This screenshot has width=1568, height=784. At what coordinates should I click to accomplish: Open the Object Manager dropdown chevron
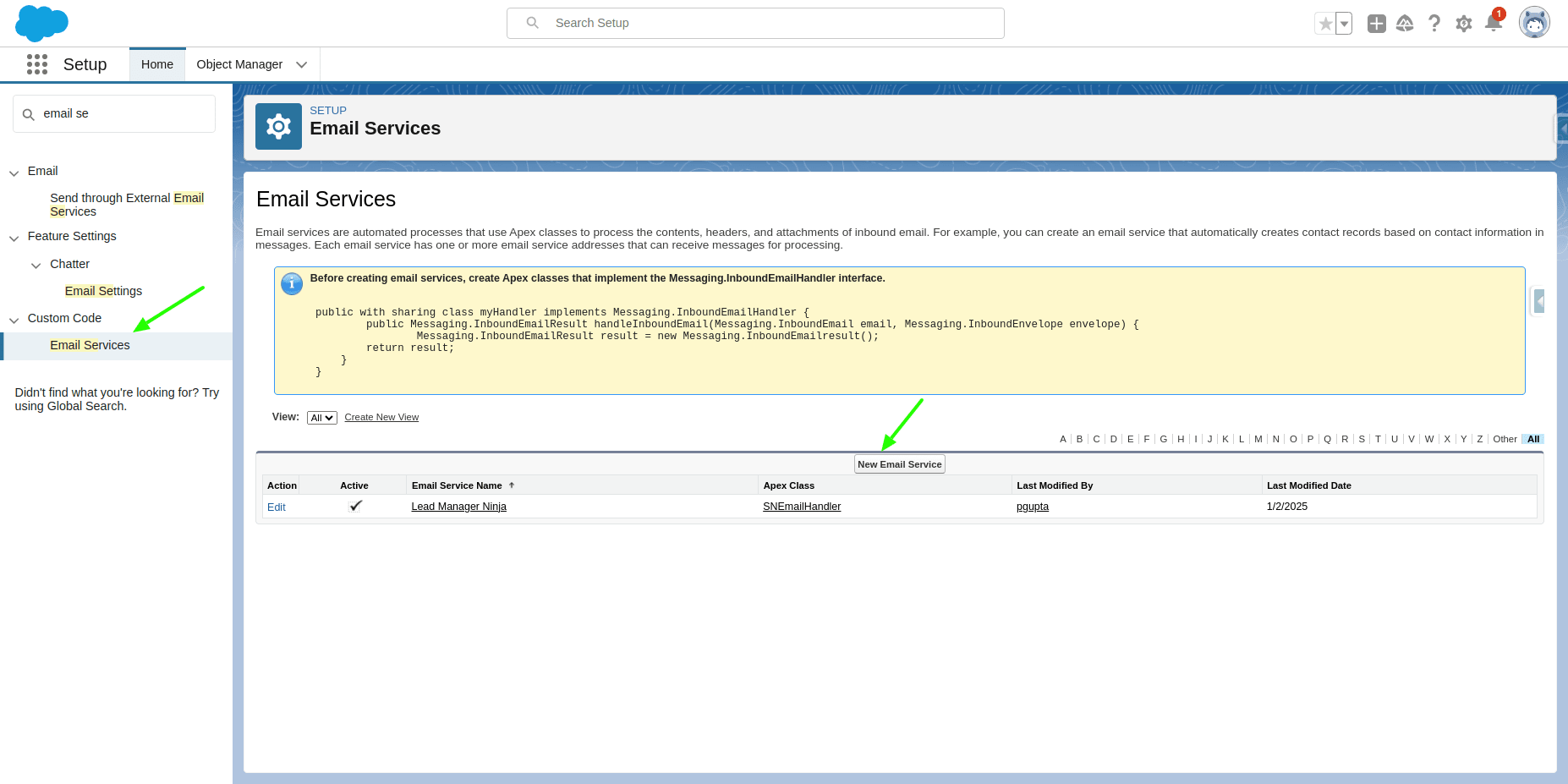pyautogui.click(x=302, y=65)
